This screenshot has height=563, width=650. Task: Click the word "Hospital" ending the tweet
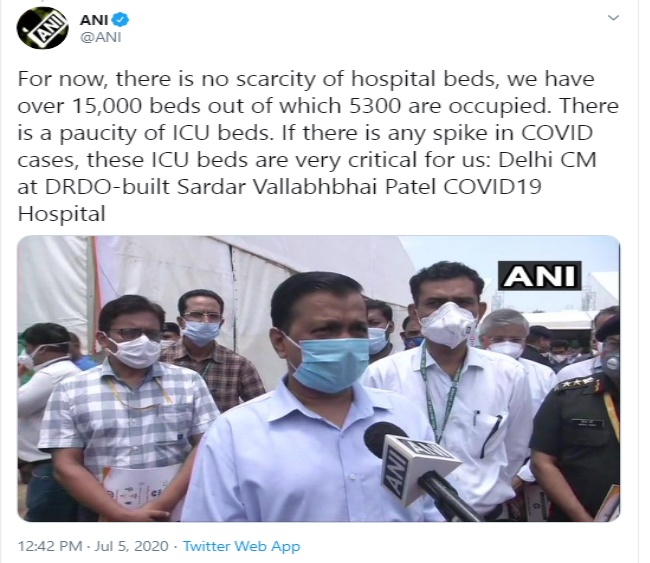61,214
